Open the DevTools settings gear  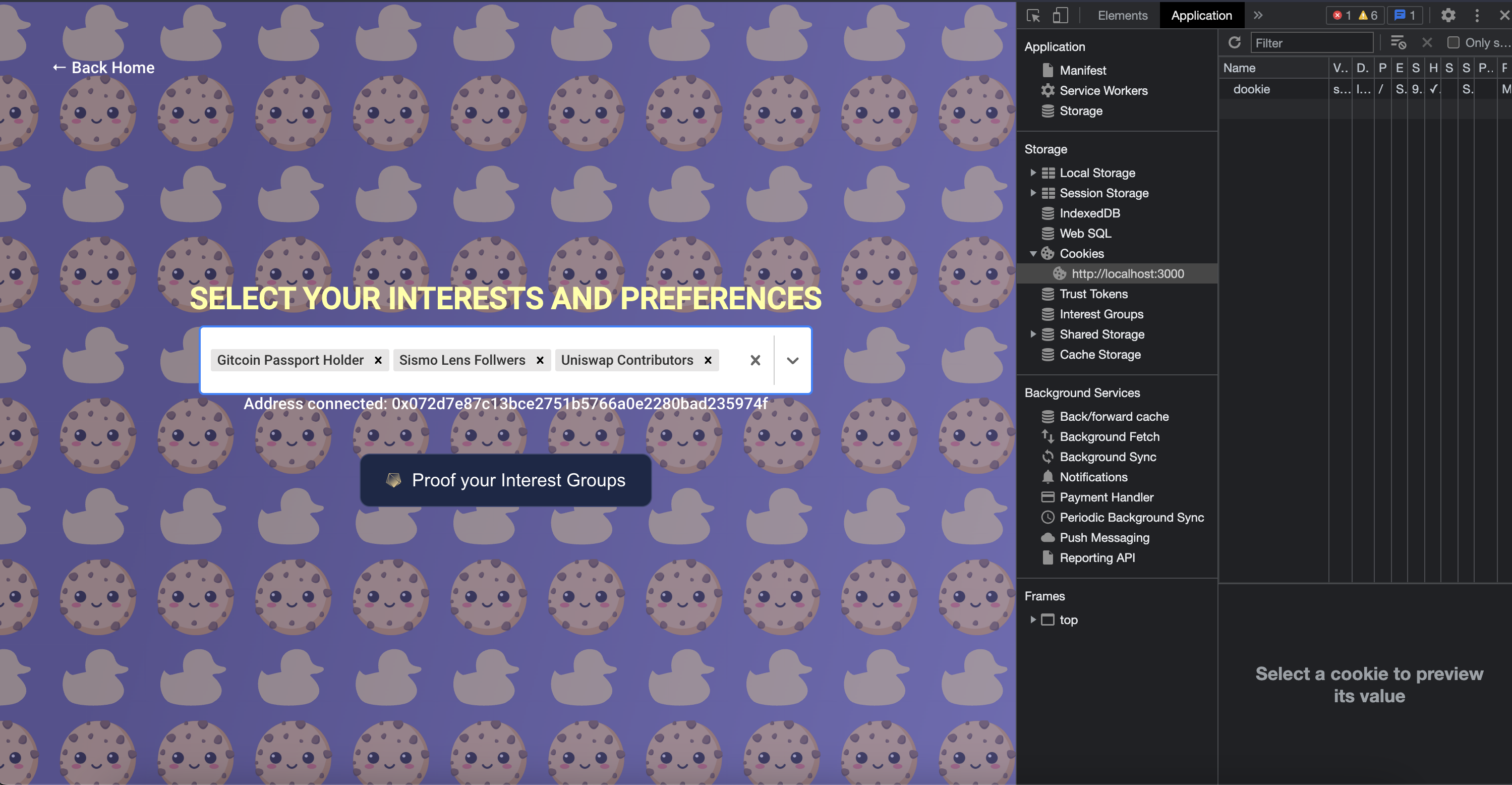[1448, 16]
